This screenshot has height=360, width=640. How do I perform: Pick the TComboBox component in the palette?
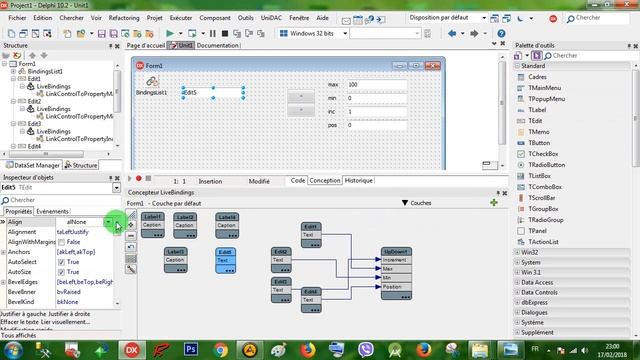[544, 187]
